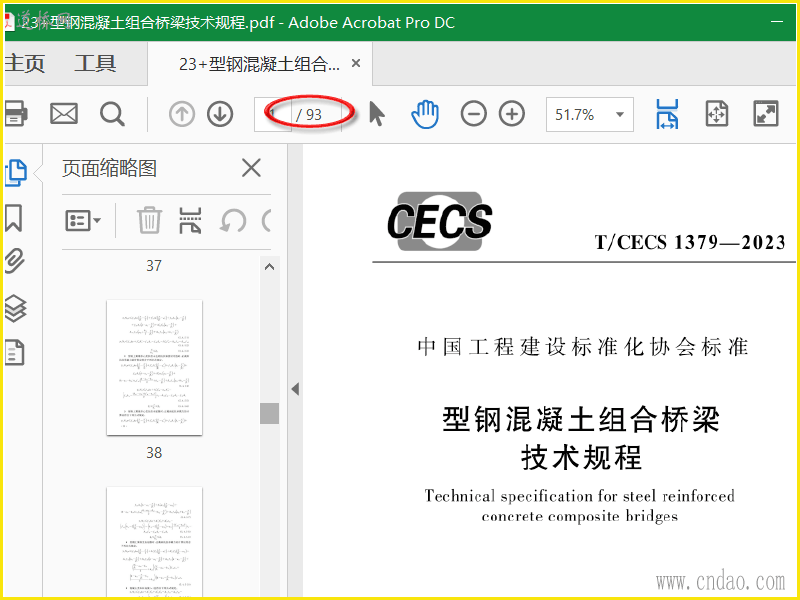The height and width of the screenshot is (600, 800).
Task: Select the 23+型钢混凝土组合 document tab
Action: (259, 64)
